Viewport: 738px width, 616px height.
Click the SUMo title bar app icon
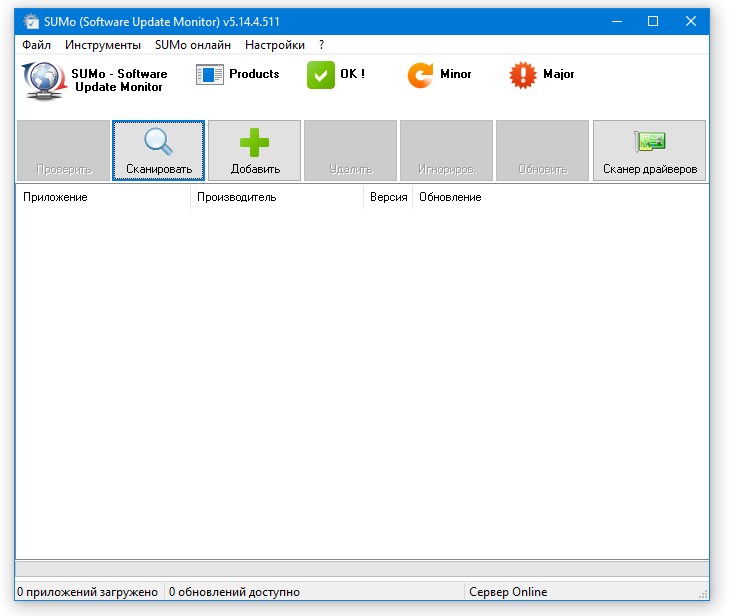(x=31, y=22)
